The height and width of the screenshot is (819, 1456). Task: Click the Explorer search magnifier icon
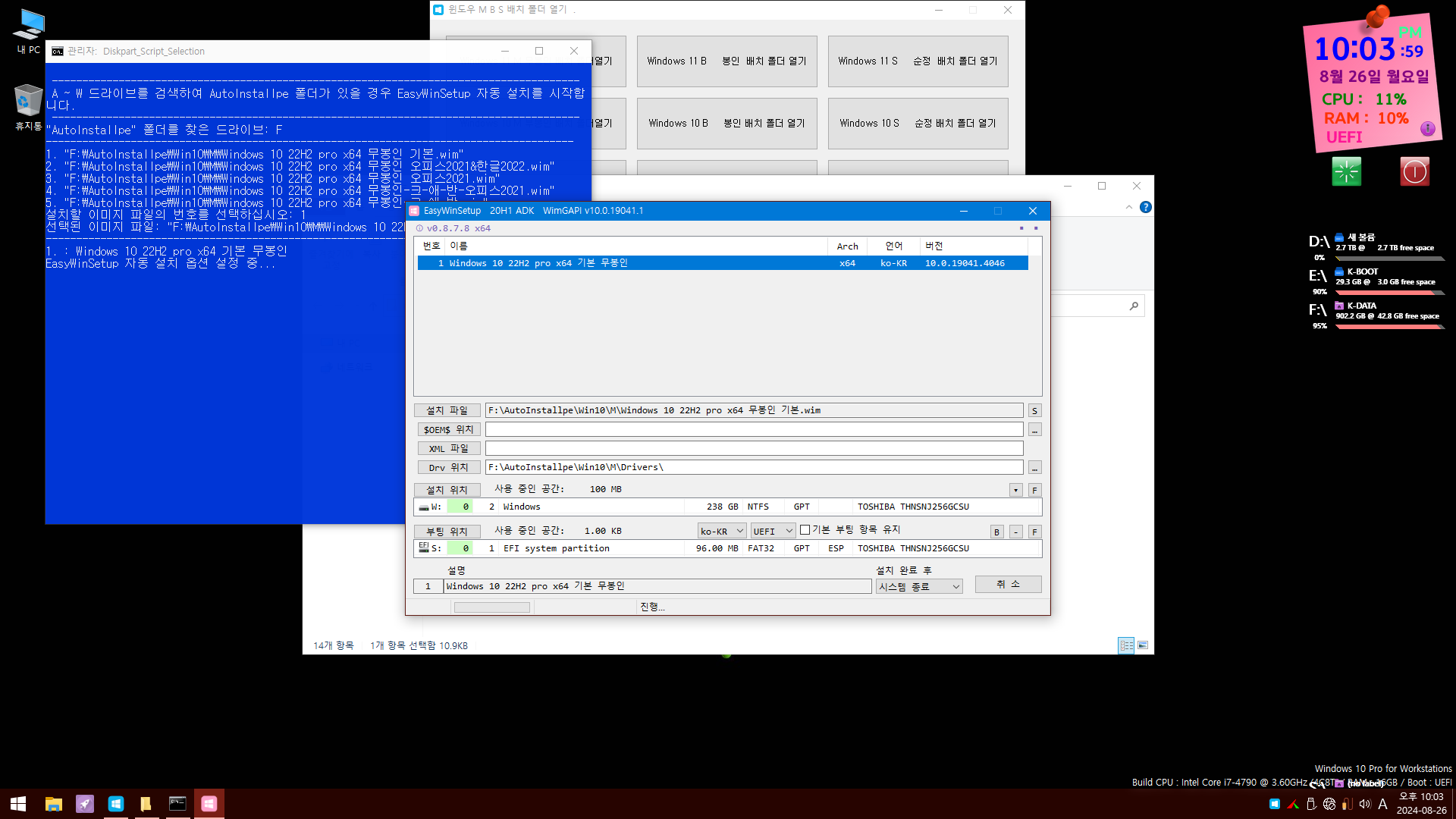coord(1134,306)
